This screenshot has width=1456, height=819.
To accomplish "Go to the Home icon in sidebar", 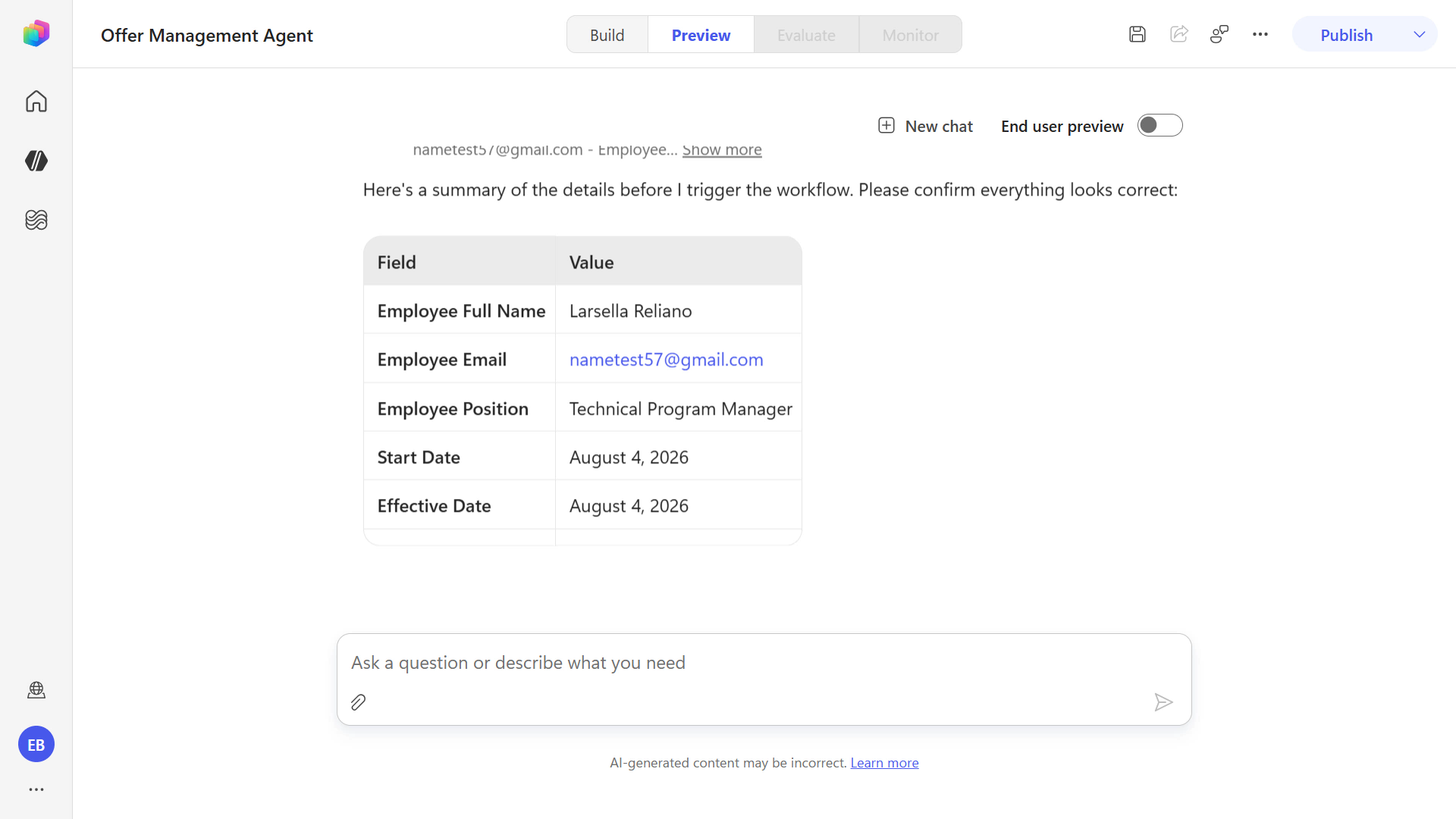I will [x=36, y=101].
